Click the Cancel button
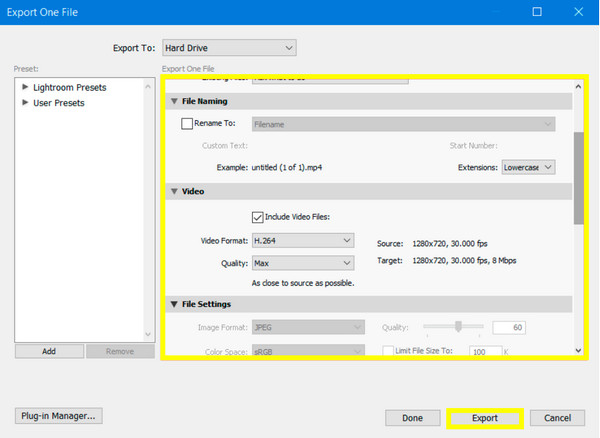This screenshot has width=600, height=438. tap(558, 418)
